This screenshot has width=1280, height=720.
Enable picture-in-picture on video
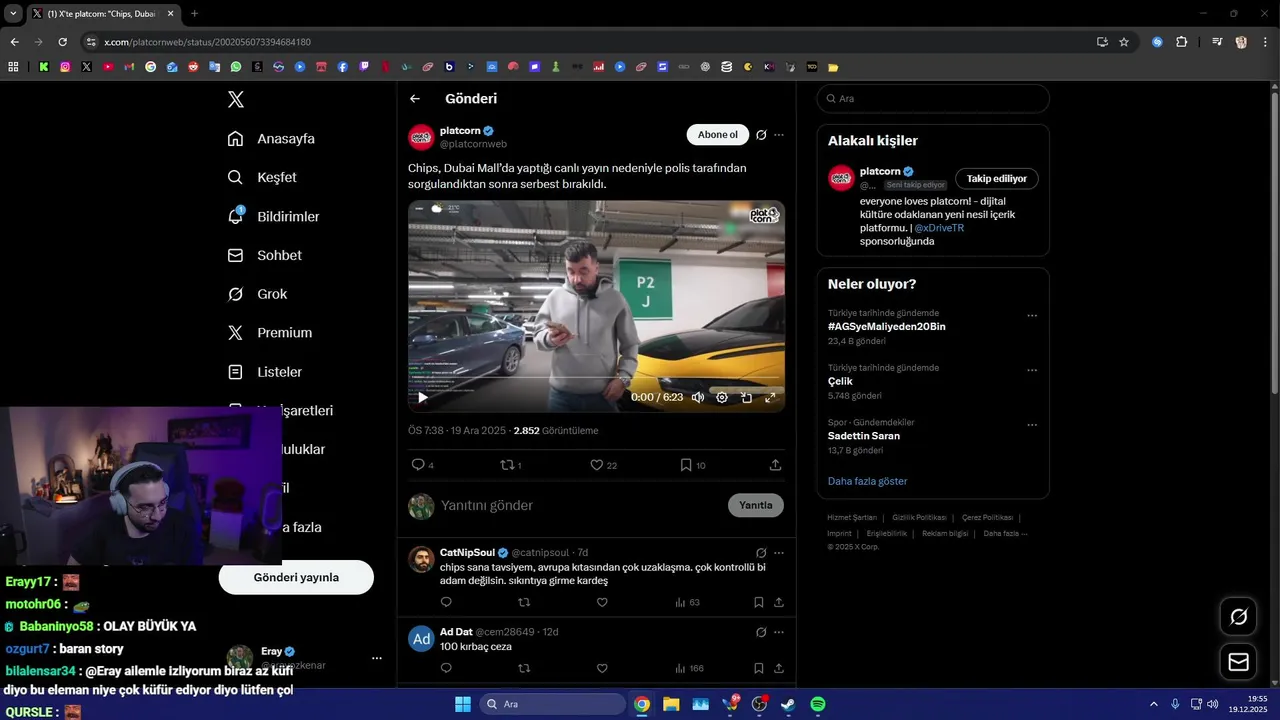pos(746,397)
